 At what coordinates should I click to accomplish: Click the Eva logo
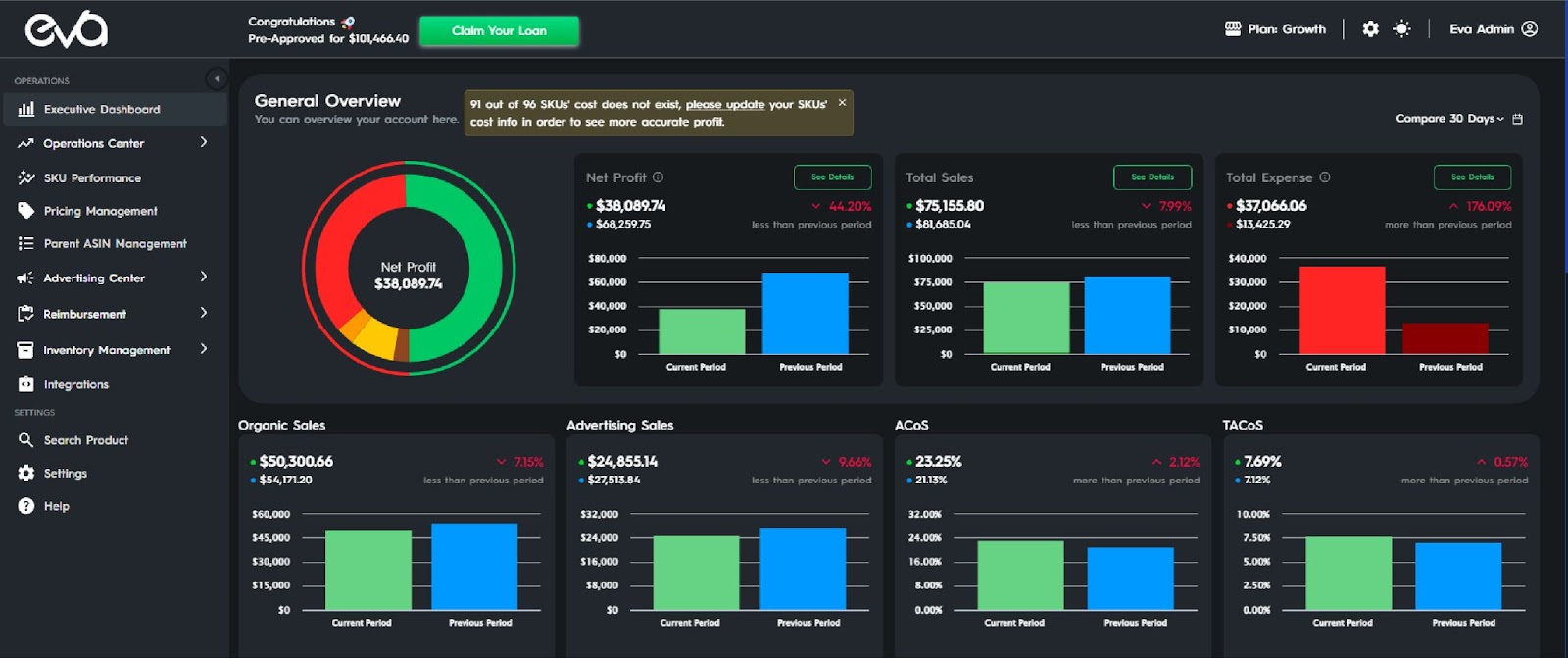(67, 29)
